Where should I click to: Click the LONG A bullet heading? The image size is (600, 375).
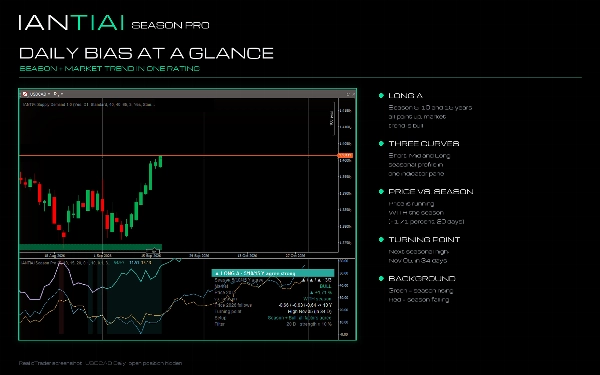(x=406, y=96)
